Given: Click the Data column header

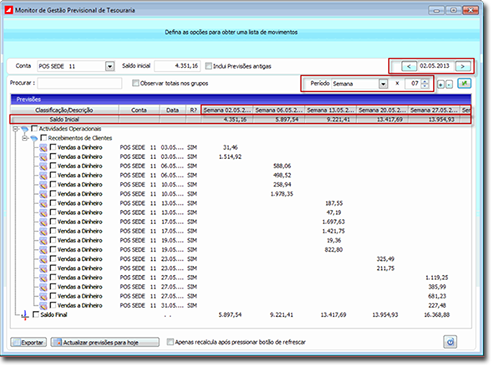Looking at the screenshot, I should point(172,110).
